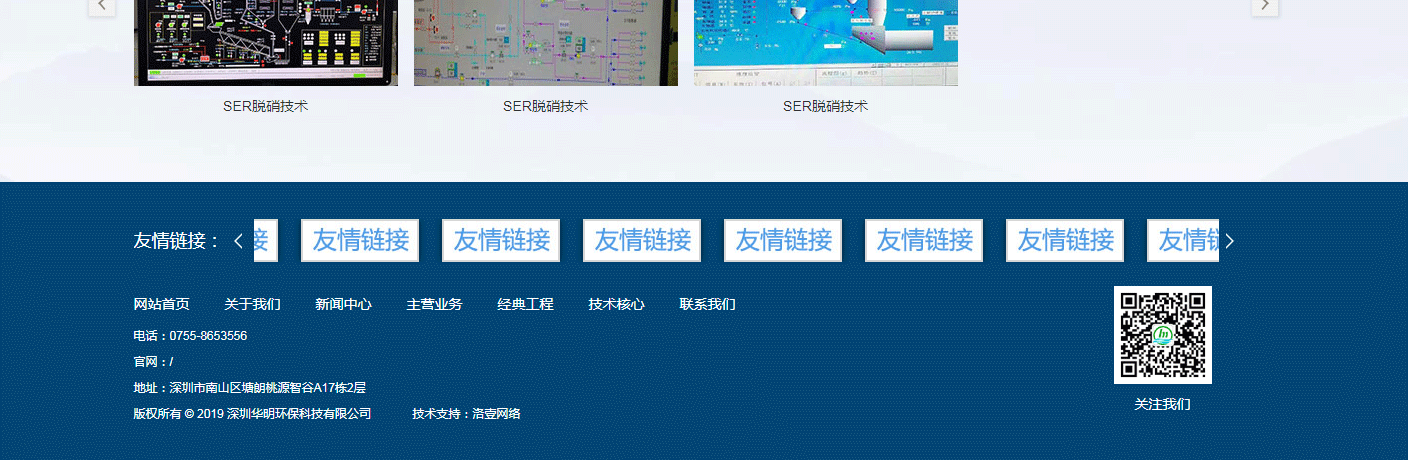
Task: Select 技术核心 in footer navigation
Action: click(x=616, y=304)
